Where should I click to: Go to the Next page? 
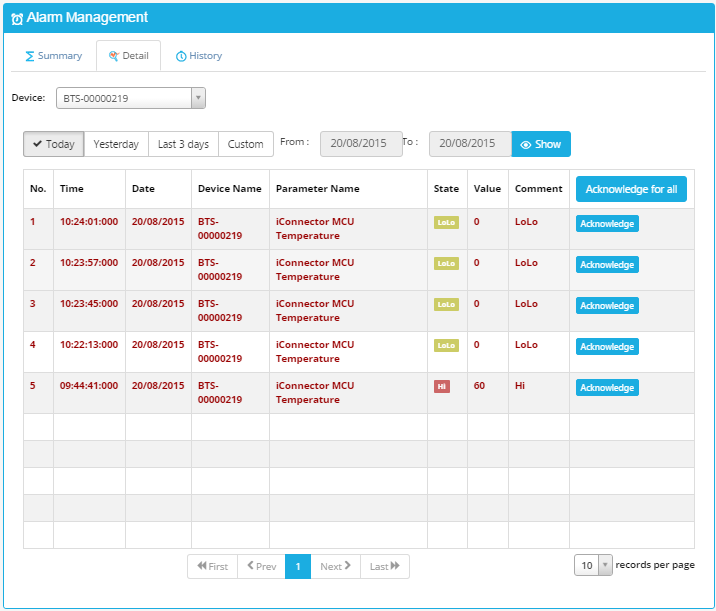[336, 567]
